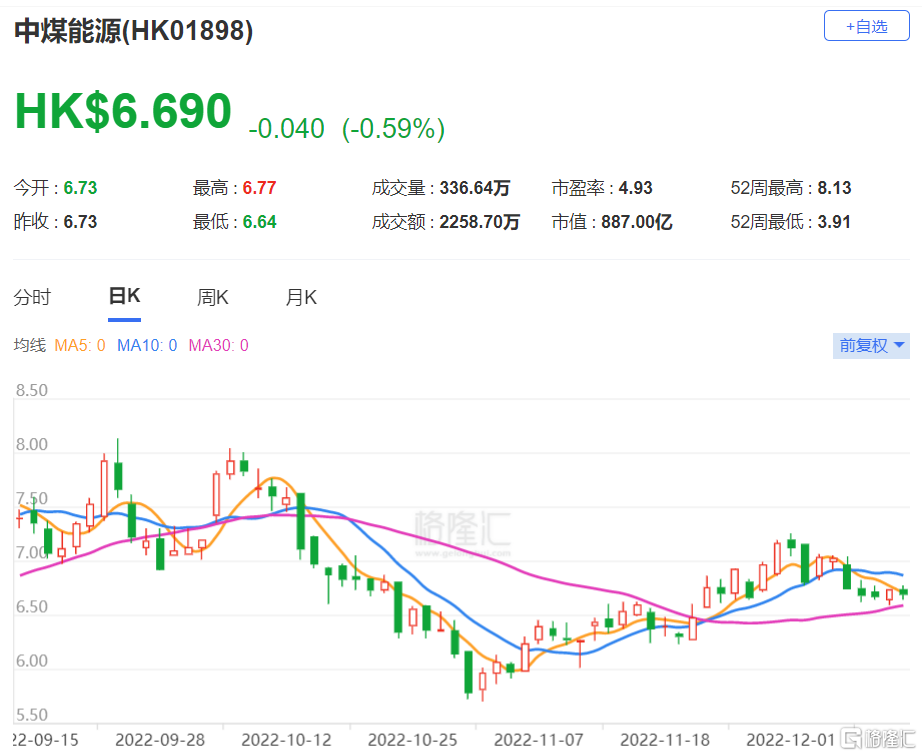Add the stock via +自选 button
The height and width of the screenshot is (756, 922).
tap(866, 26)
